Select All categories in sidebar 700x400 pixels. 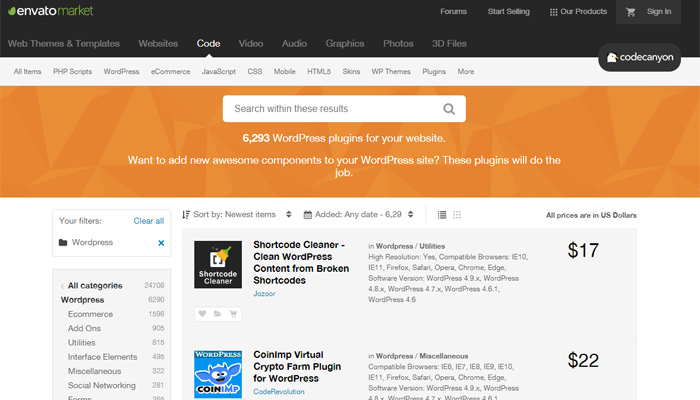(95, 286)
